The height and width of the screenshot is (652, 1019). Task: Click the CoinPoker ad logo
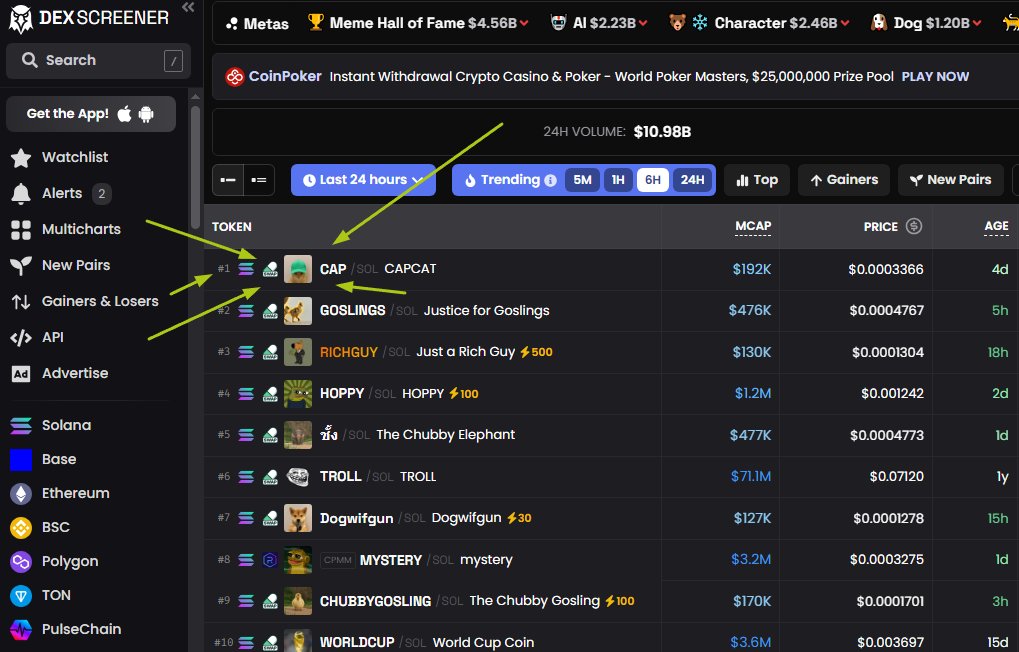coord(234,77)
